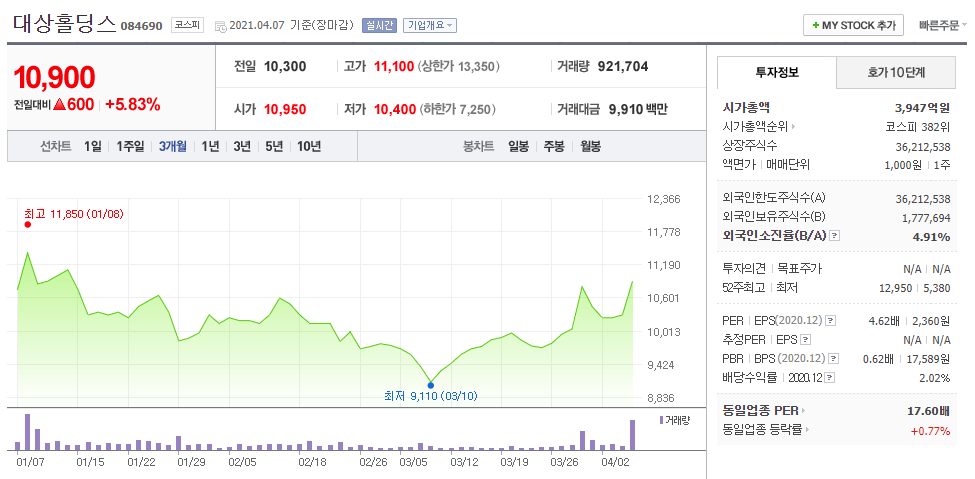Select the 3개월 line chart period
975x479 pixels.
tap(172, 147)
